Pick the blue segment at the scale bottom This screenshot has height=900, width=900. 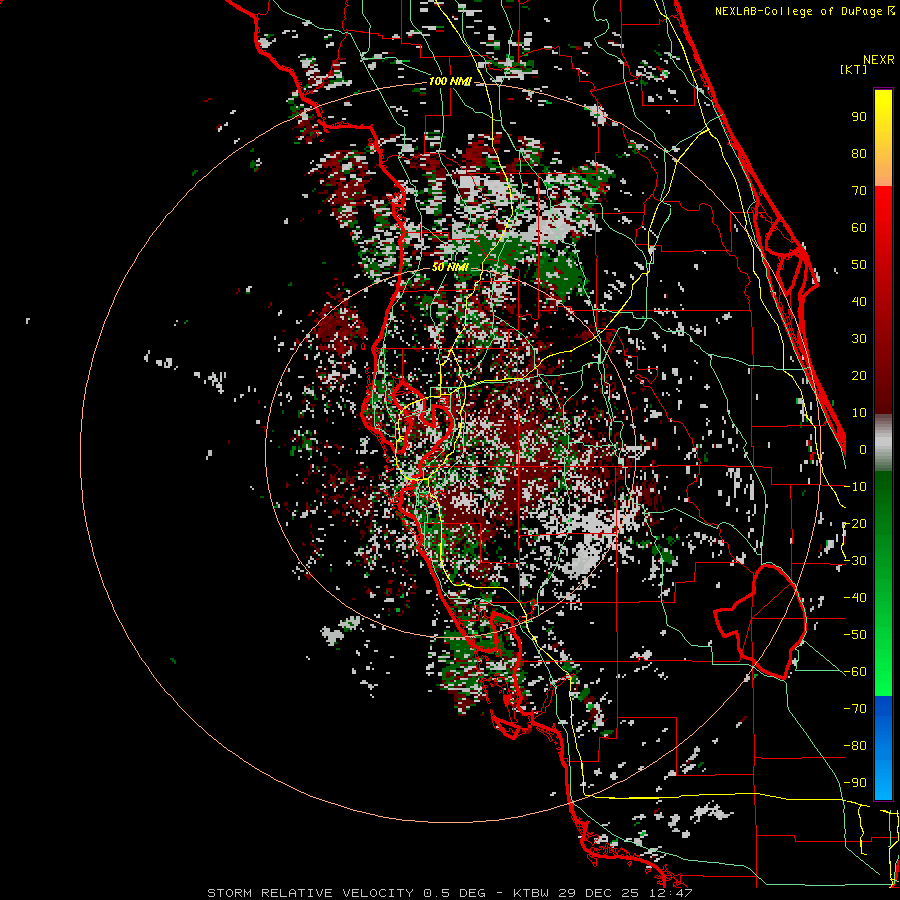pos(883,748)
